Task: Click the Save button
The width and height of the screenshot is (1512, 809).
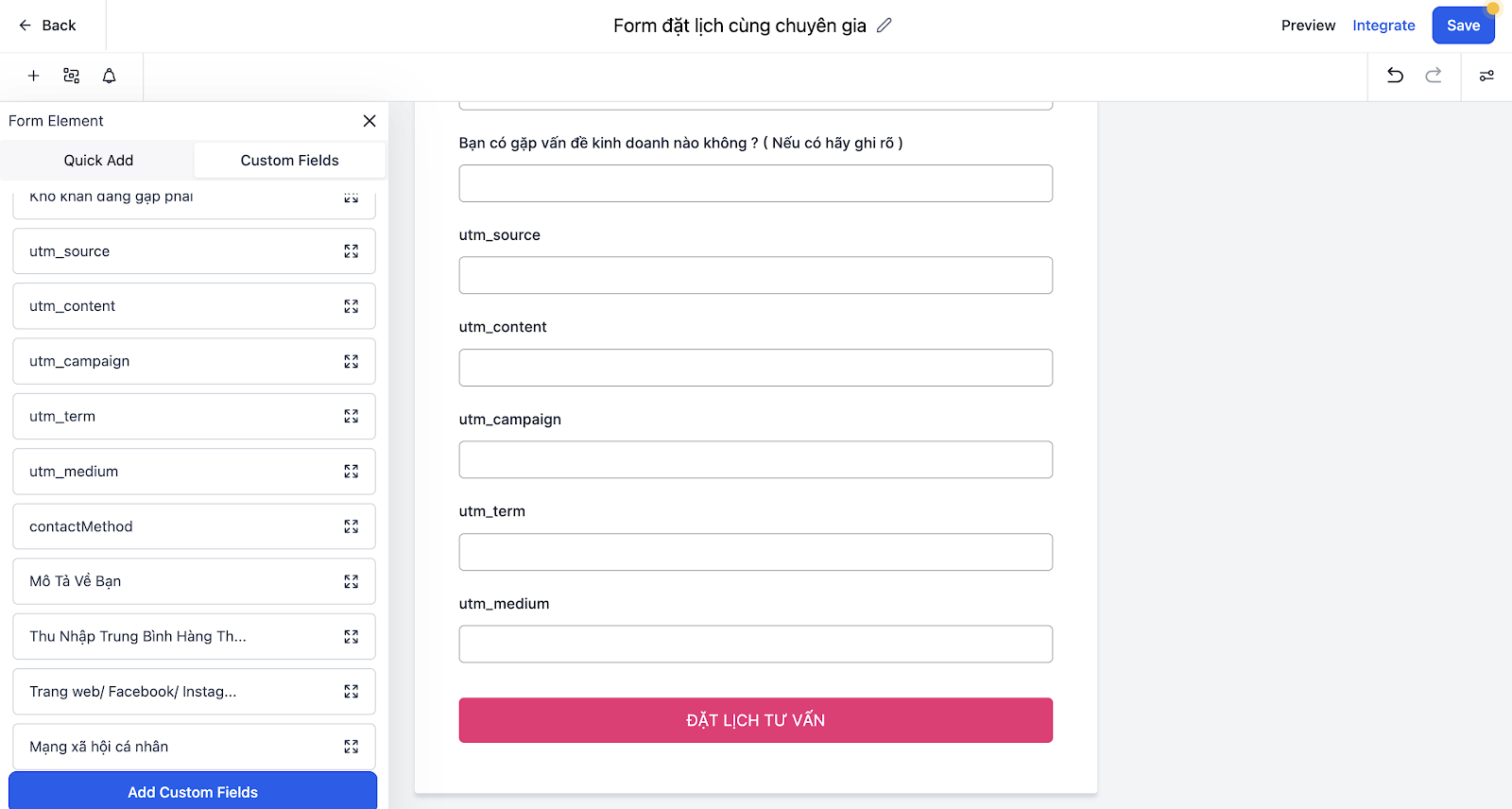Action: [x=1463, y=26]
